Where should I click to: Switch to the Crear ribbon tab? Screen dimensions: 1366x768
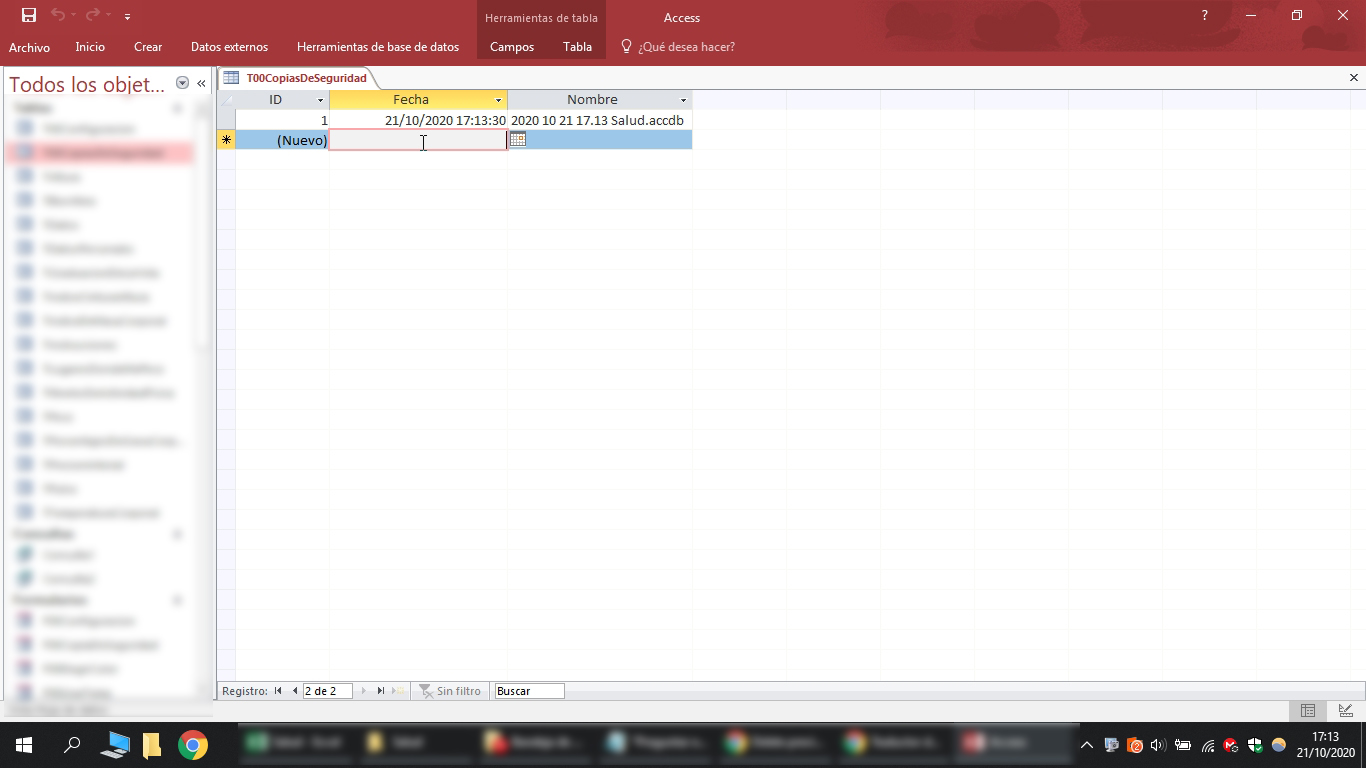point(148,47)
